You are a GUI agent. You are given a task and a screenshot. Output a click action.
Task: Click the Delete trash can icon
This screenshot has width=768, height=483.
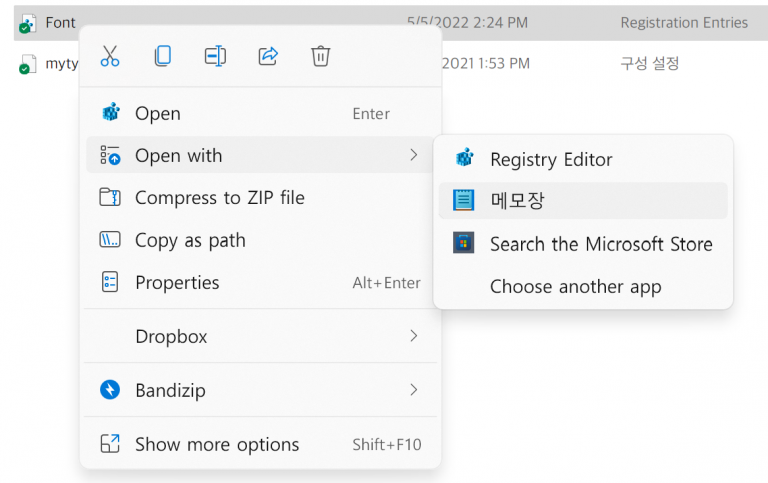tap(320, 56)
